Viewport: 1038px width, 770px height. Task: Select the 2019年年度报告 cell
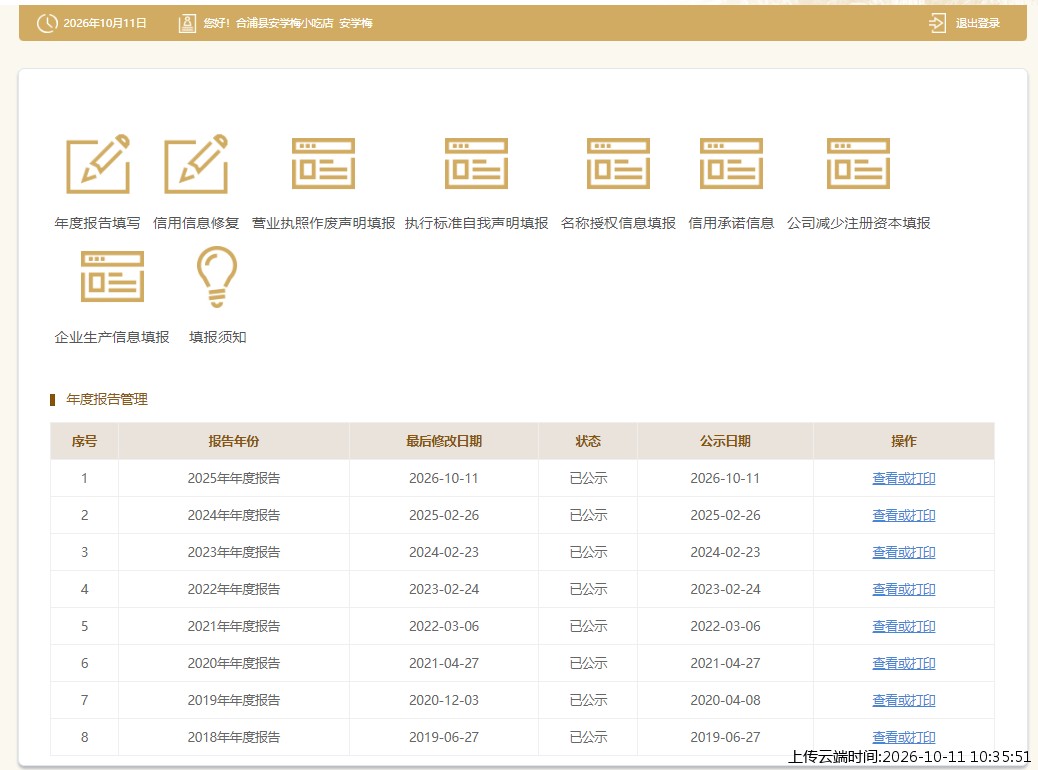(234, 700)
